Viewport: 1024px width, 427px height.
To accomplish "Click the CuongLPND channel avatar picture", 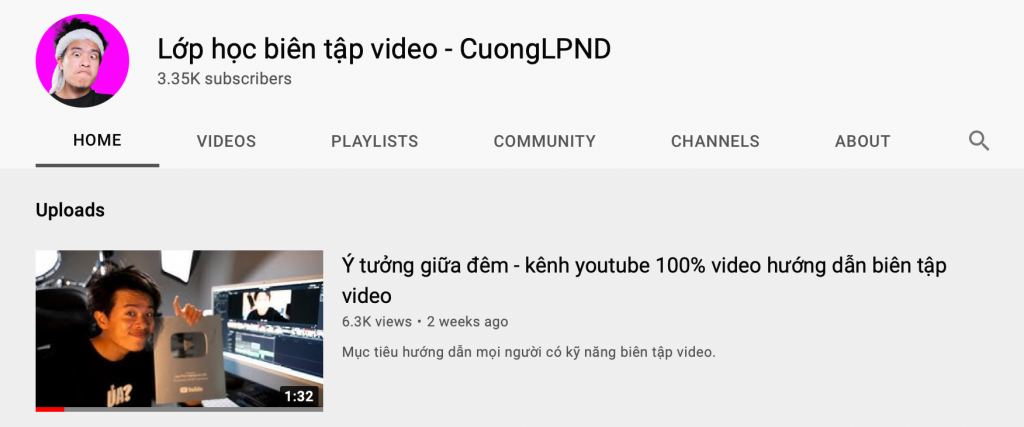I will click(82, 61).
